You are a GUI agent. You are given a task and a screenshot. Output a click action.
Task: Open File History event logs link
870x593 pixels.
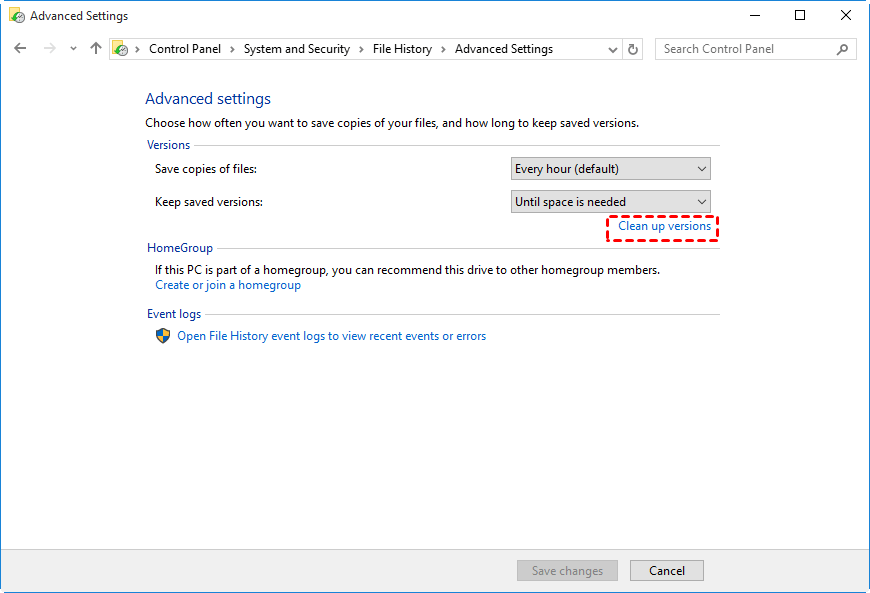(x=331, y=336)
